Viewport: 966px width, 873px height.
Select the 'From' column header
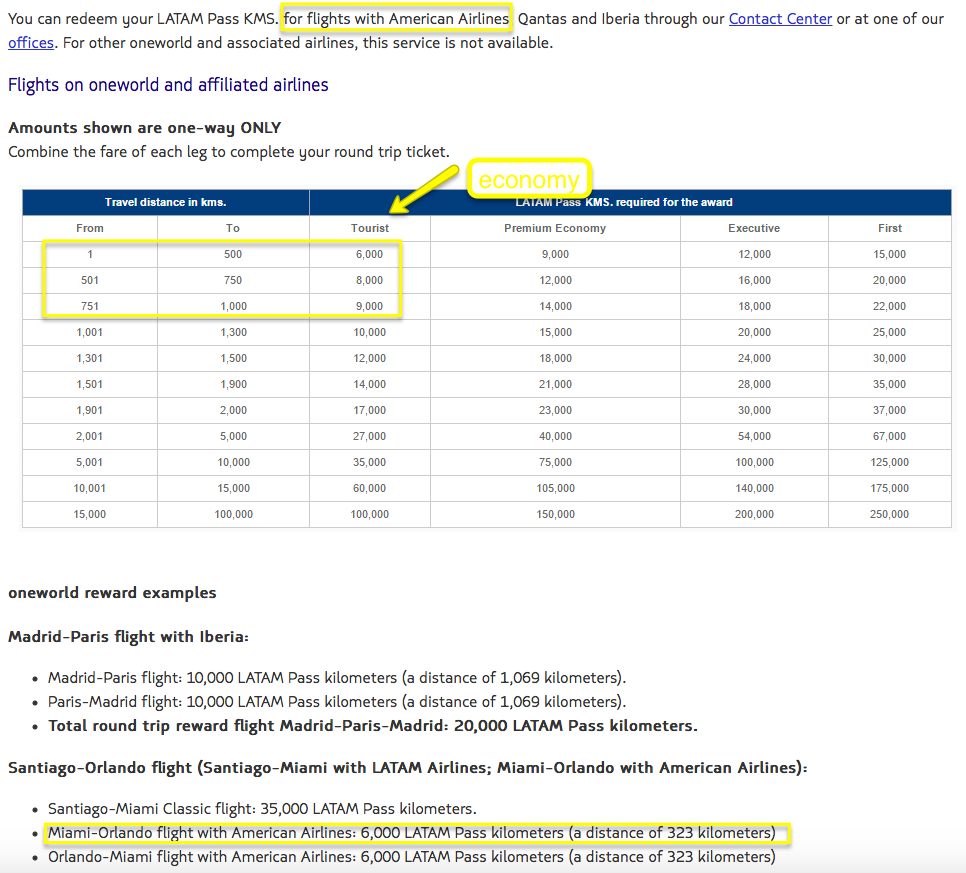[90, 228]
